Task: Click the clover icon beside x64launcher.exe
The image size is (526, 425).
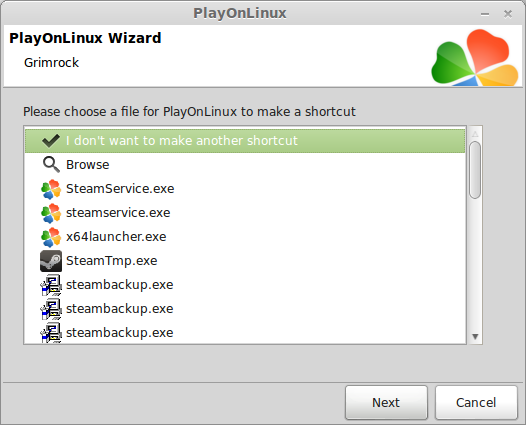Action: [x=51, y=237]
